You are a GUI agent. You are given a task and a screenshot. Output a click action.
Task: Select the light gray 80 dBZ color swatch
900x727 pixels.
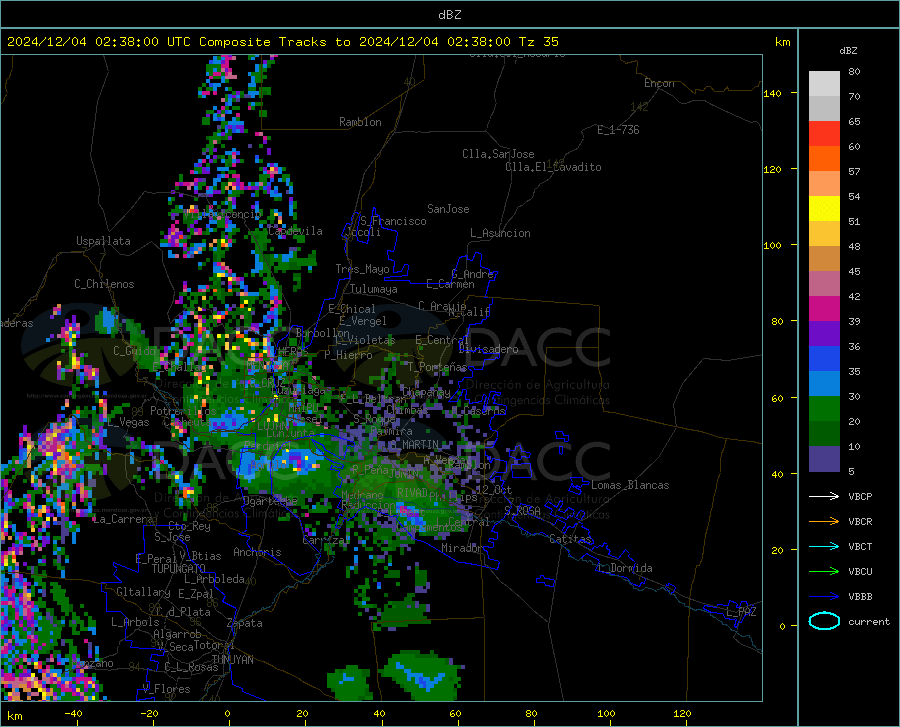click(824, 83)
